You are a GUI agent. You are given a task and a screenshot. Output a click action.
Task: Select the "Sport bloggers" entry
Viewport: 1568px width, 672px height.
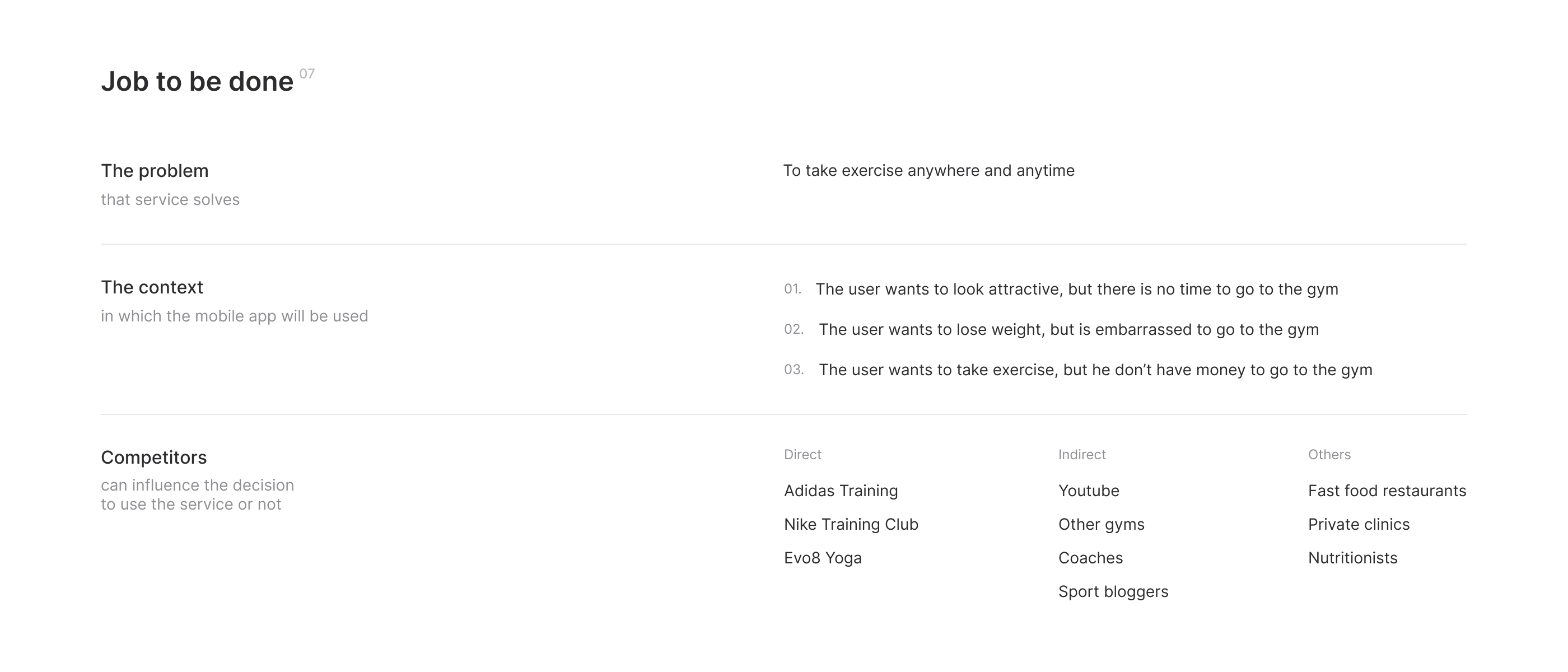(1113, 592)
